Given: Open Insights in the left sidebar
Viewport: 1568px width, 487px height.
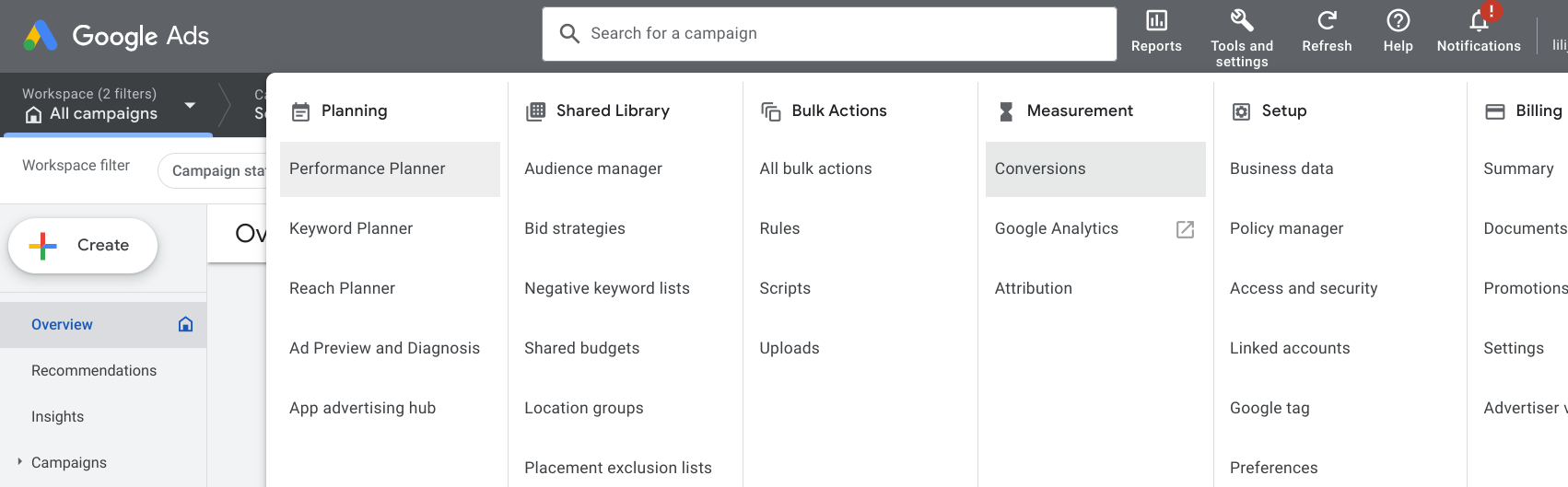Looking at the screenshot, I should [57, 416].
